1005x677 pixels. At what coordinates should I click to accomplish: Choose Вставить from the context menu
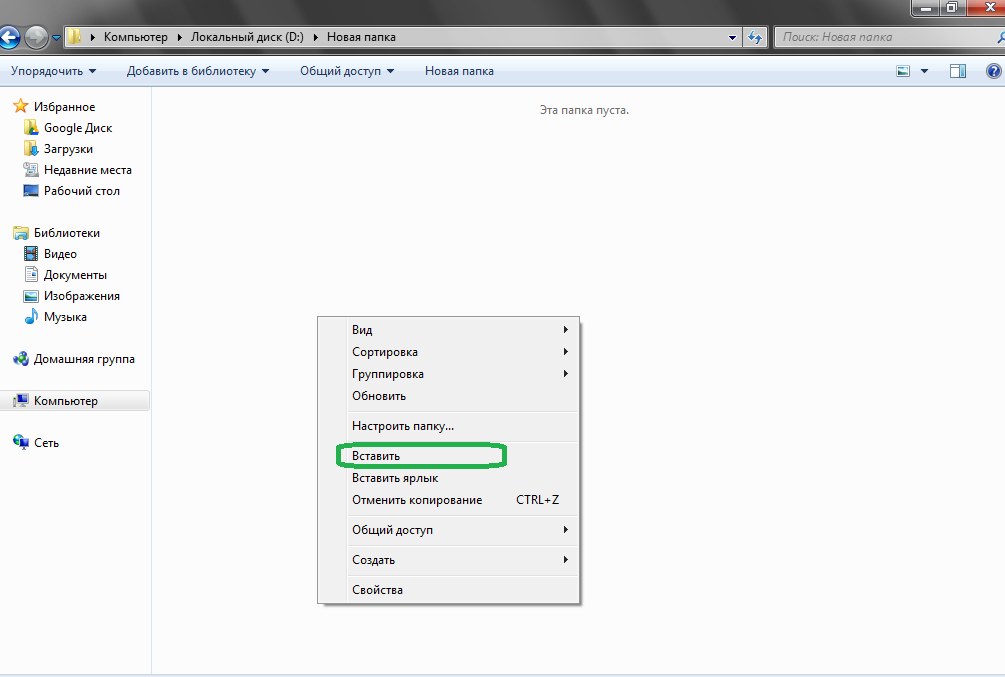pyautogui.click(x=376, y=456)
